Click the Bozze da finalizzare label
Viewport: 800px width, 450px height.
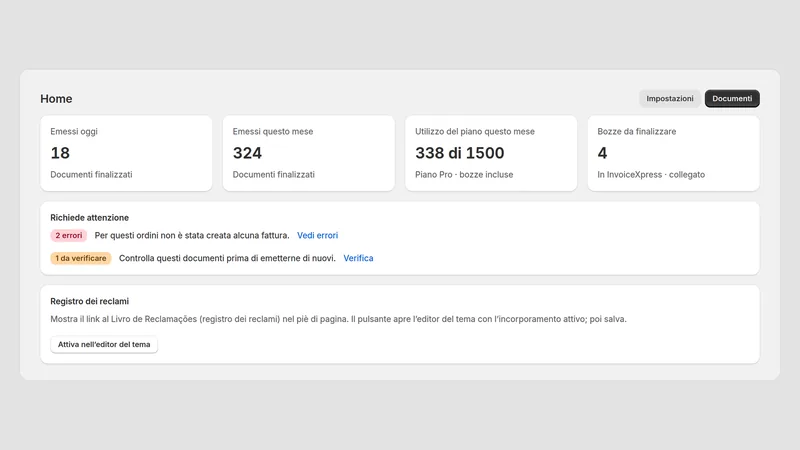point(637,131)
